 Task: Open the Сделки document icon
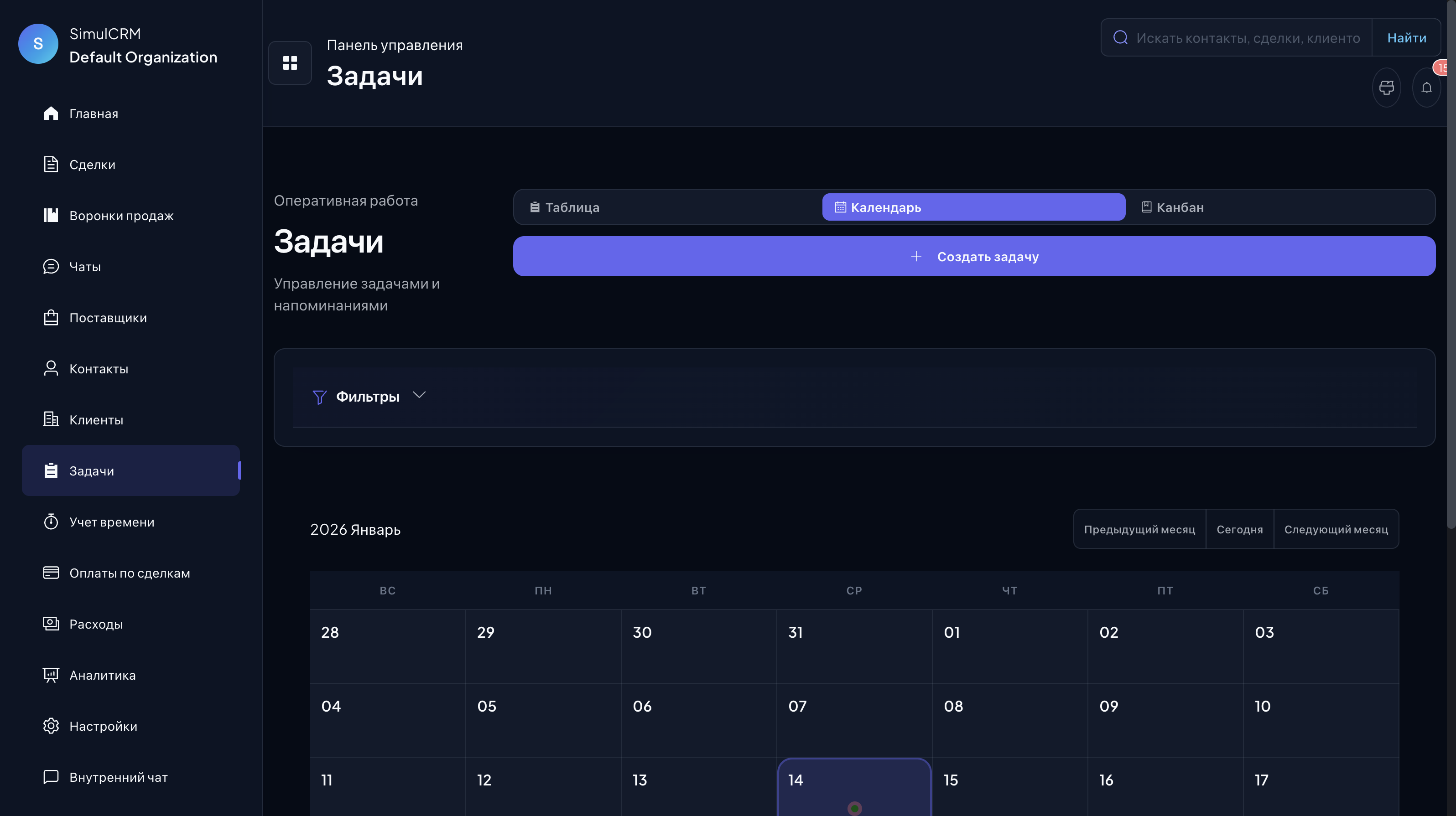click(51, 164)
